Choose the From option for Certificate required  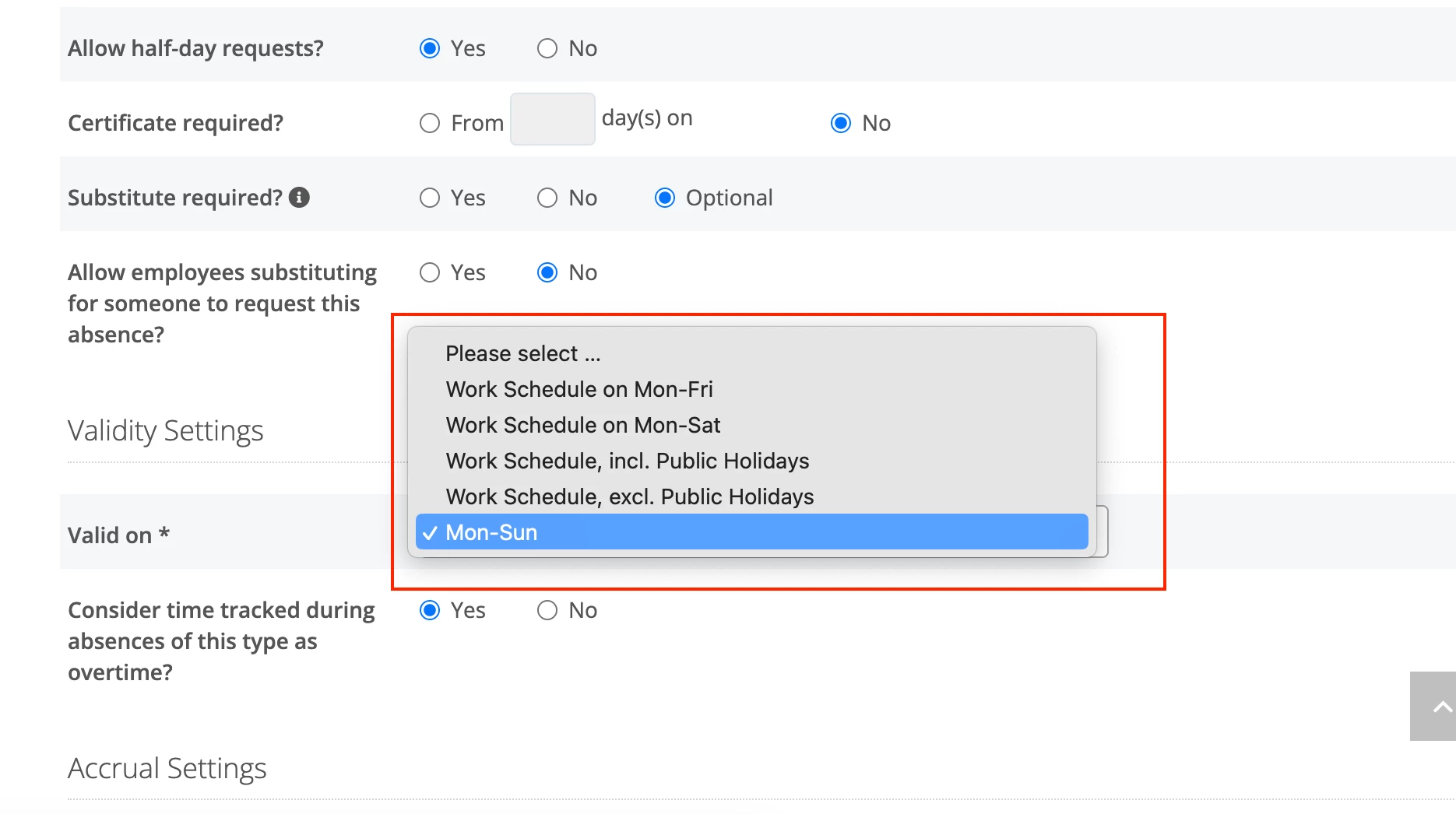[430, 123]
